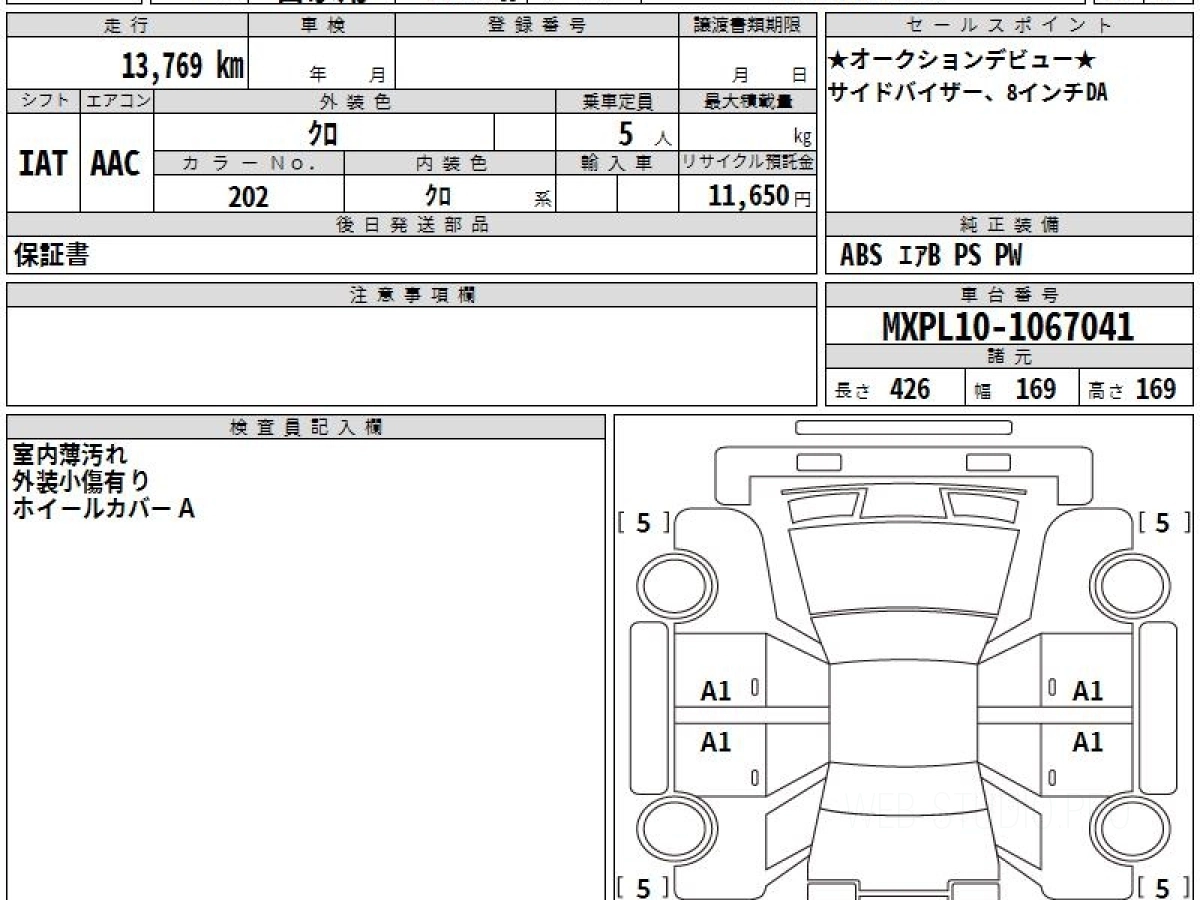This screenshot has height=900, width=1200.
Task: Click the 譲渡書類期限 header
Action: coord(747,26)
